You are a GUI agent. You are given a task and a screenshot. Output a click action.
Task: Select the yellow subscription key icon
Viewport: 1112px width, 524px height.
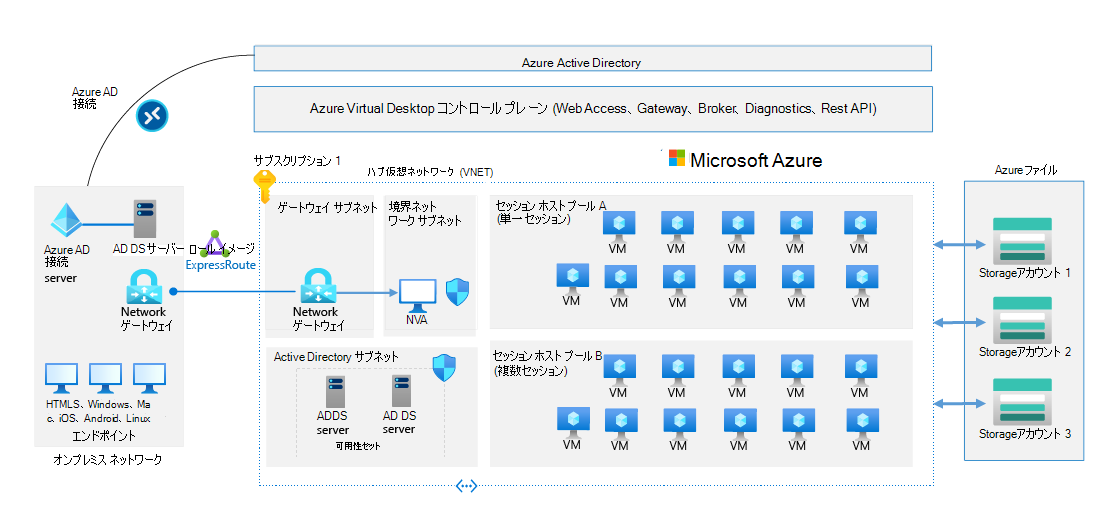pyautogui.click(x=264, y=185)
